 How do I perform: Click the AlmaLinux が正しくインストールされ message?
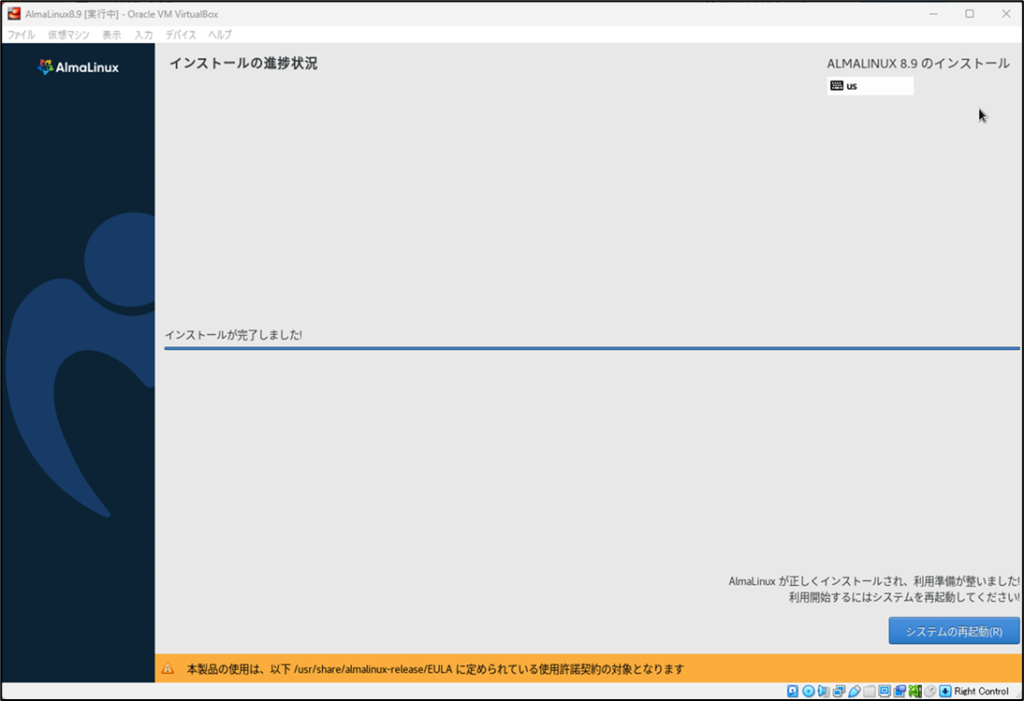click(874, 581)
